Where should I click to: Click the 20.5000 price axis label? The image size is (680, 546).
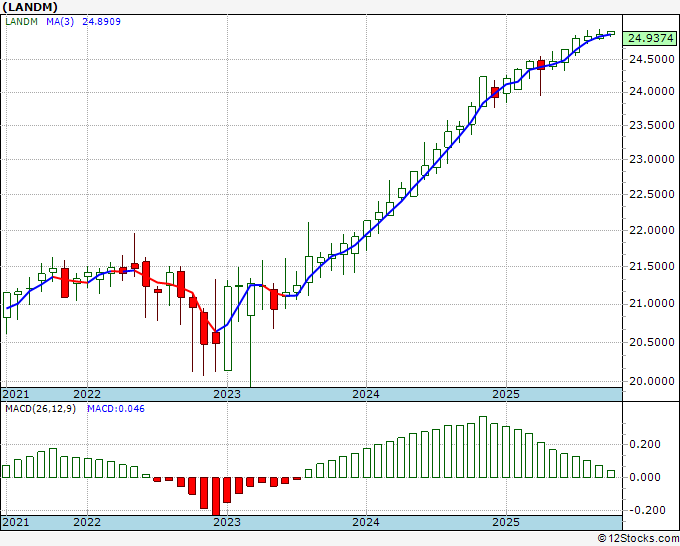[652, 342]
